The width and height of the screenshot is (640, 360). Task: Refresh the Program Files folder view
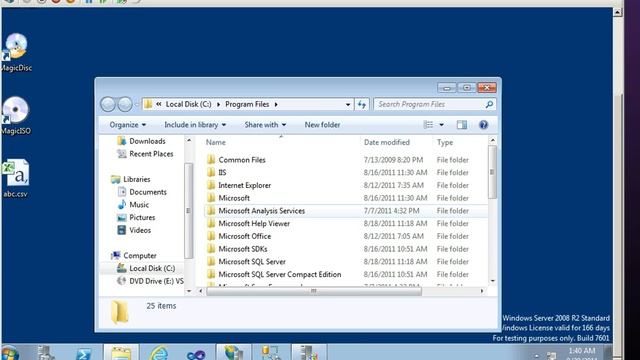click(362, 104)
